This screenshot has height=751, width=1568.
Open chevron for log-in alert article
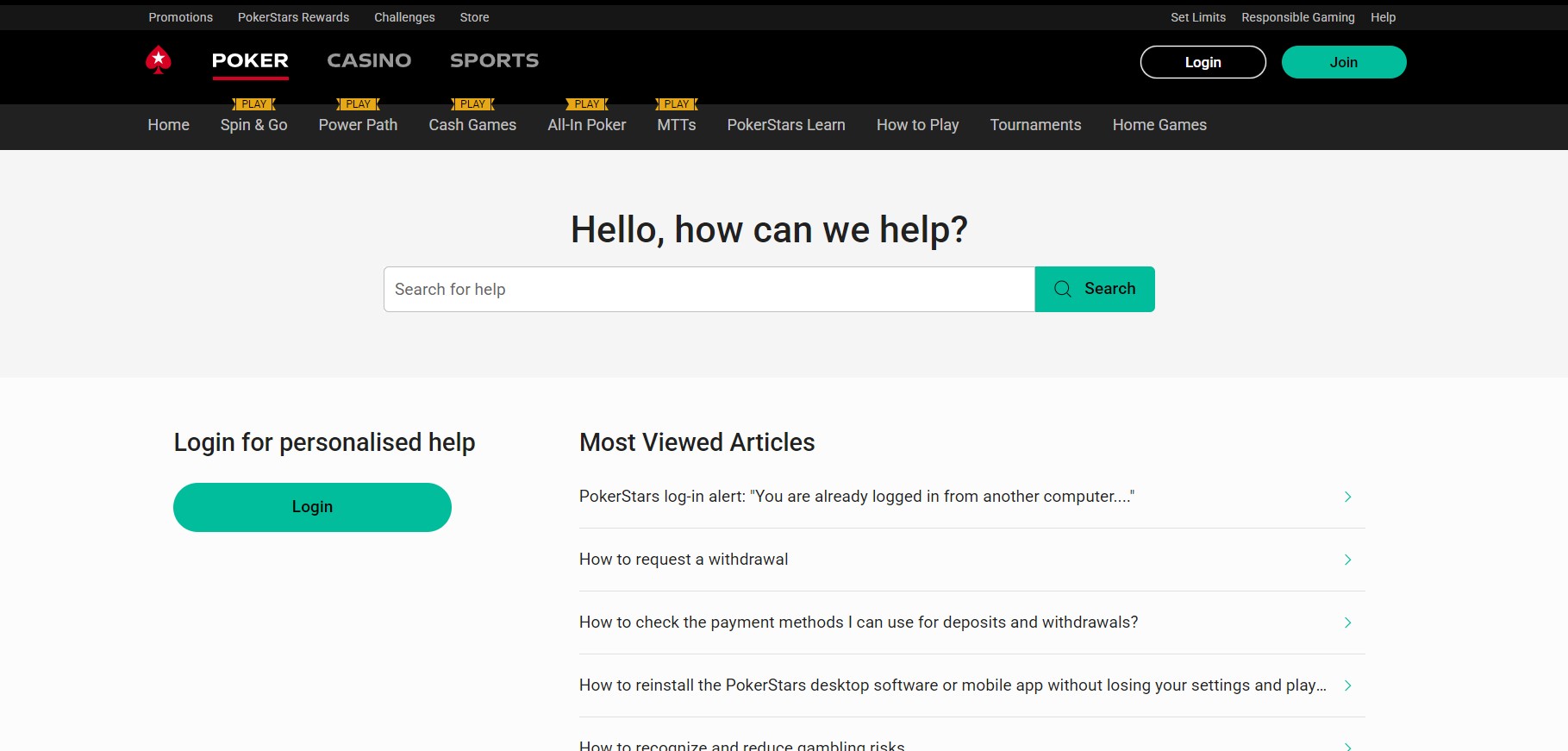[x=1347, y=497]
